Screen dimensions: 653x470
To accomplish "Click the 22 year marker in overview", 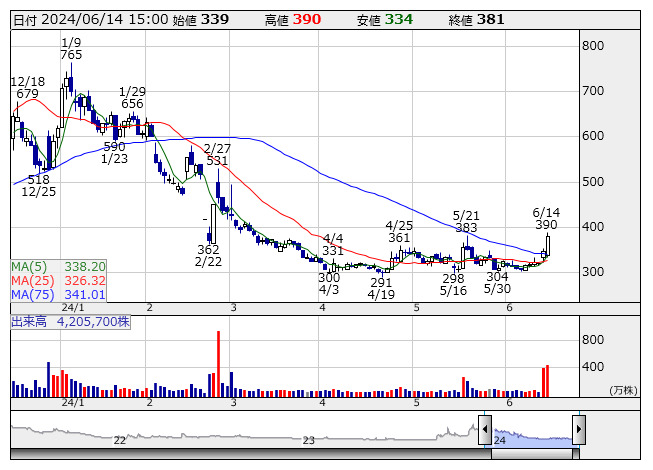I will (120, 440).
